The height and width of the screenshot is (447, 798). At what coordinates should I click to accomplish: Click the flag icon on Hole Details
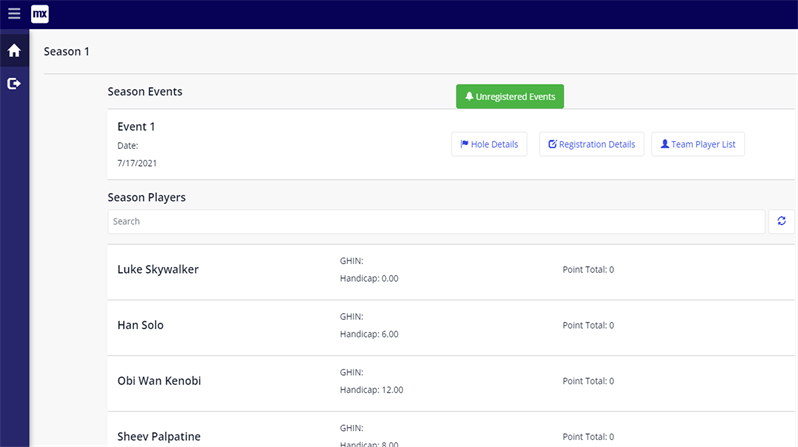pos(464,144)
